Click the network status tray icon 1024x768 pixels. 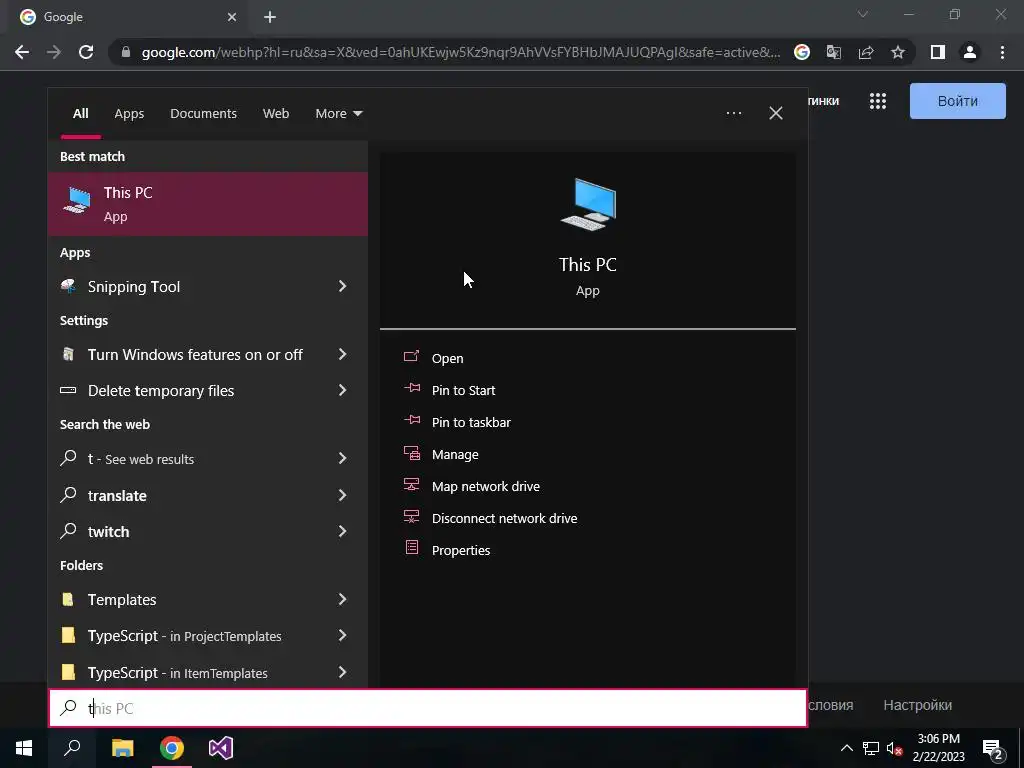point(871,748)
